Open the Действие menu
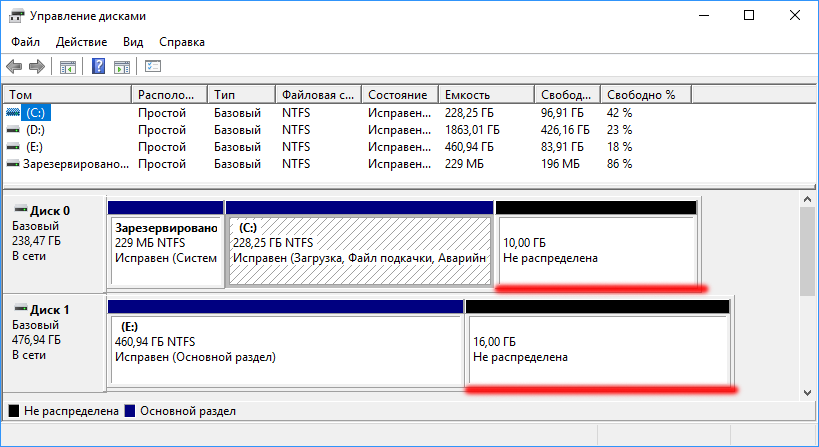 point(82,42)
